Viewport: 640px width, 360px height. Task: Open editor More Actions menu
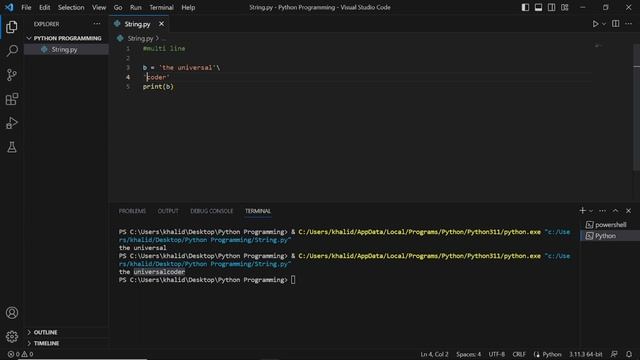[x=629, y=24]
